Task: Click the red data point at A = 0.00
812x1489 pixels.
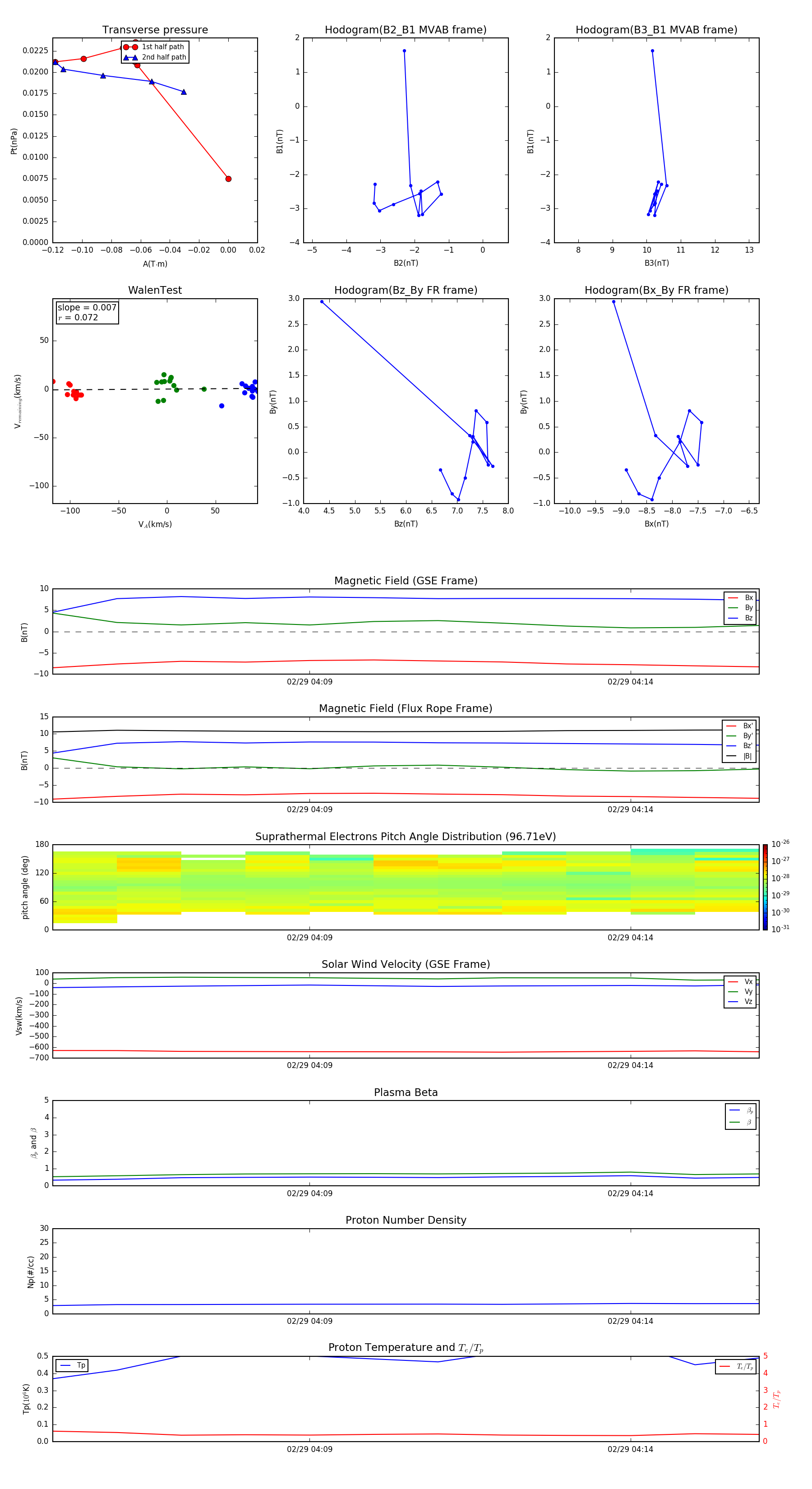Action: click(228, 179)
